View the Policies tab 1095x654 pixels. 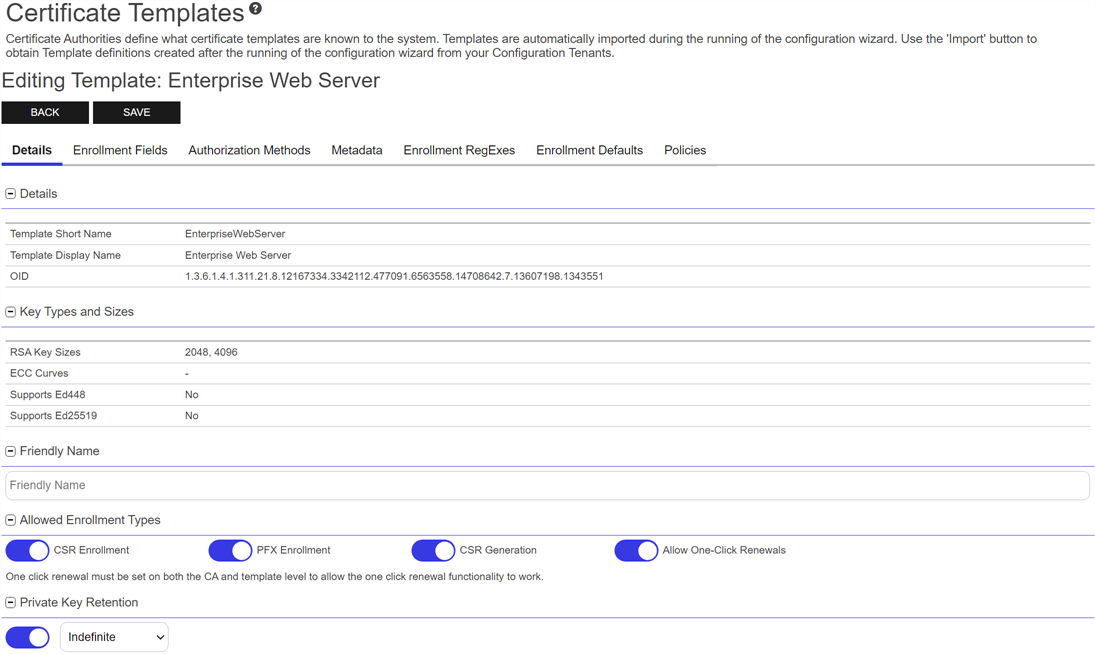click(685, 151)
